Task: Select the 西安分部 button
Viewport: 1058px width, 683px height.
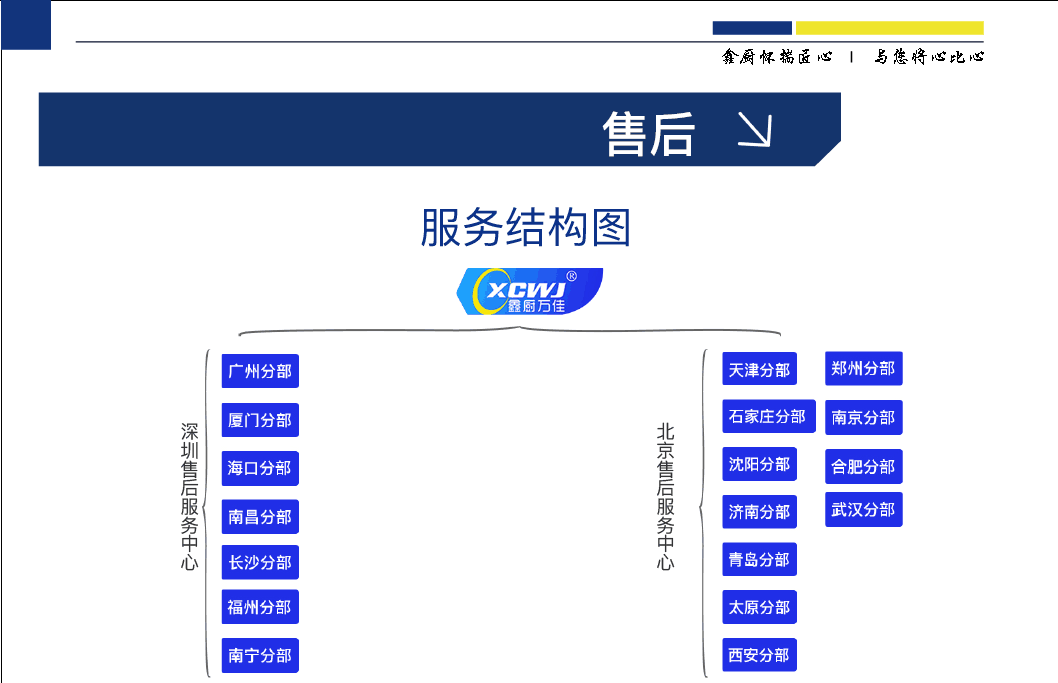Action: point(760,655)
